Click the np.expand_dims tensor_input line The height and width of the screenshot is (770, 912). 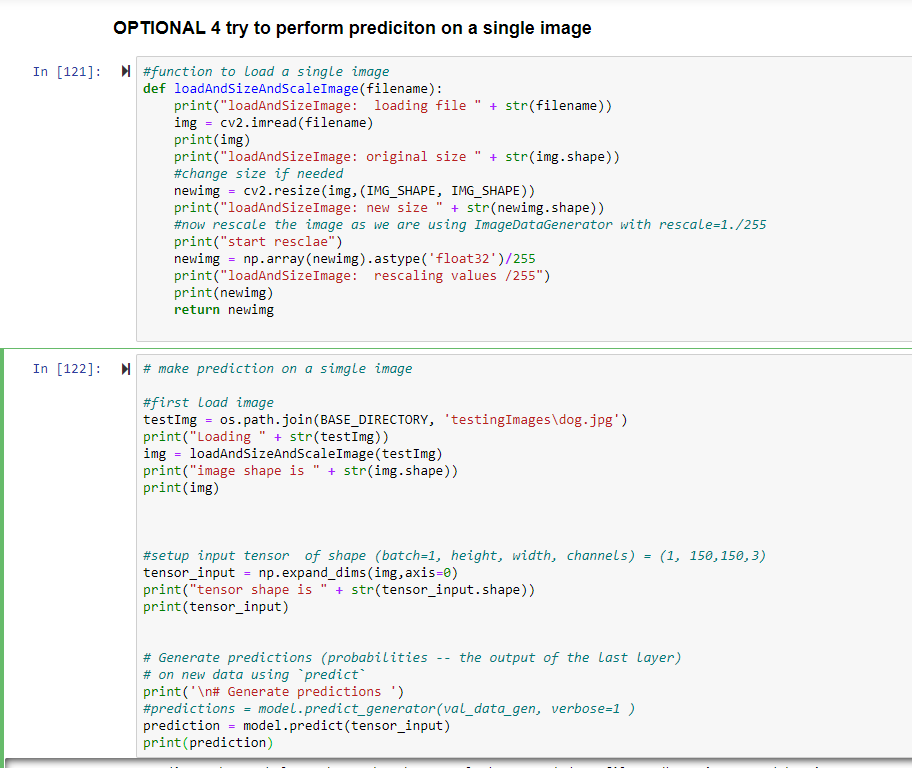(x=300, y=572)
